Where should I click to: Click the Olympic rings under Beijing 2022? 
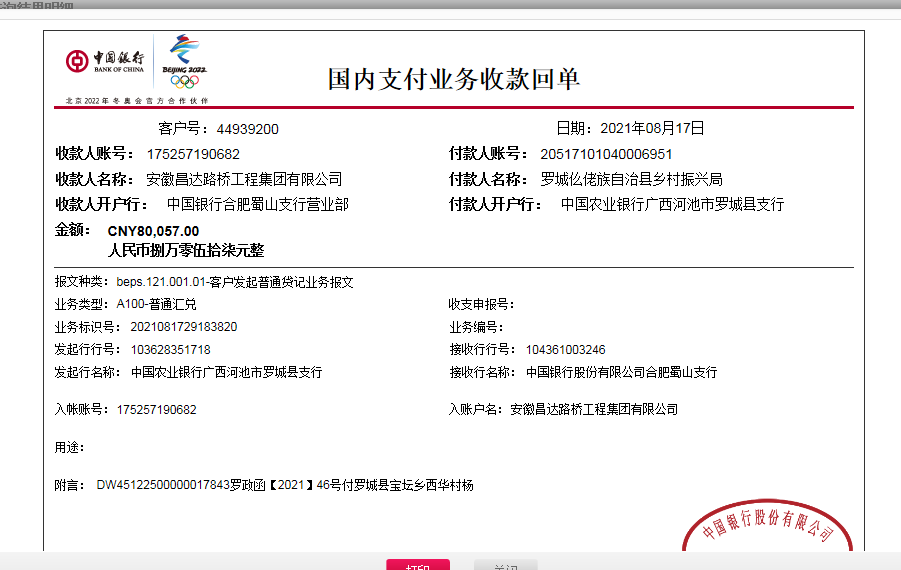click(x=184, y=81)
